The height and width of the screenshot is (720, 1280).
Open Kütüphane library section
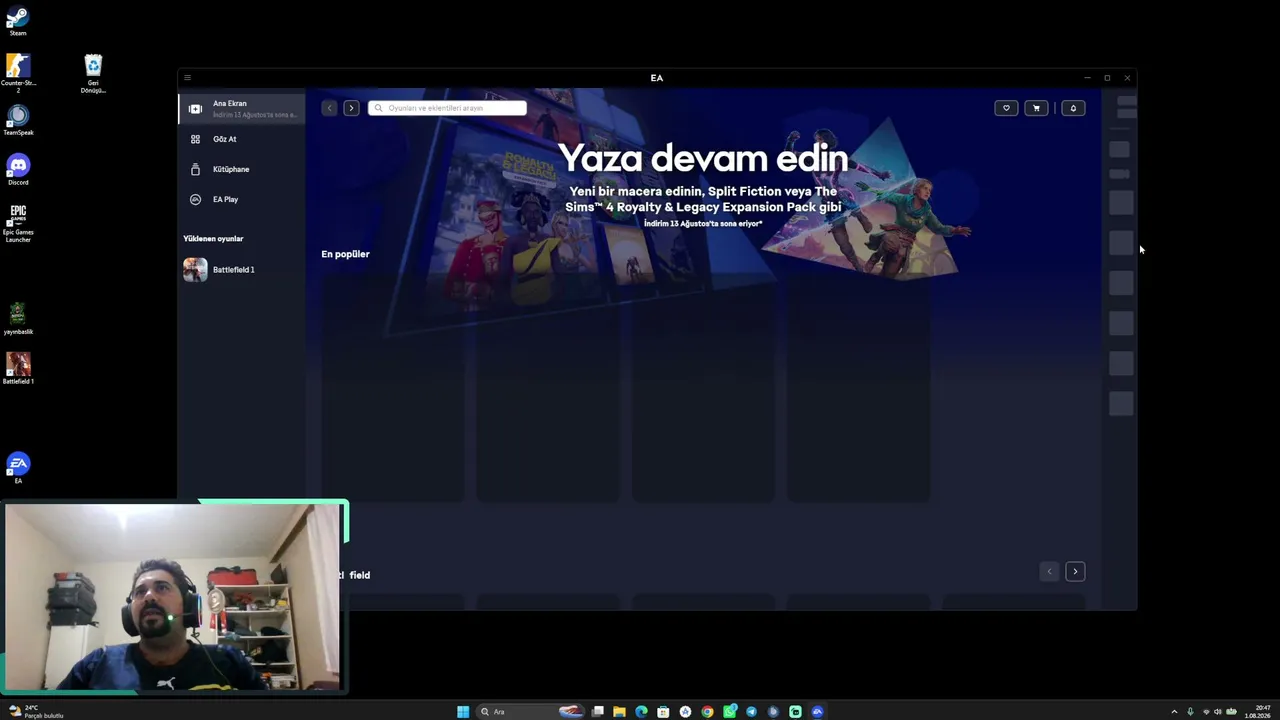click(242, 169)
